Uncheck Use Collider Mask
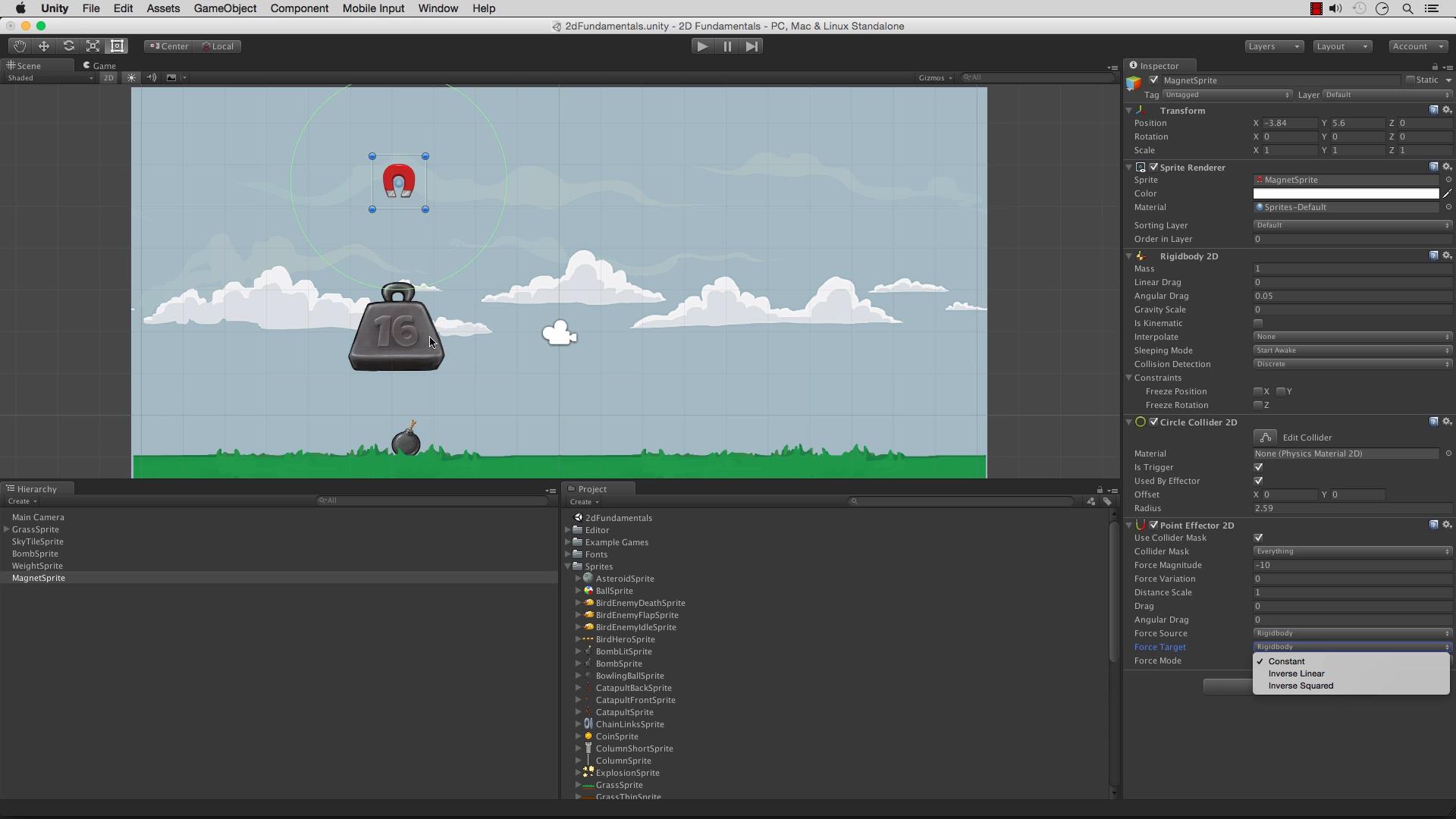This screenshot has width=1456, height=819. [x=1258, y=538]
